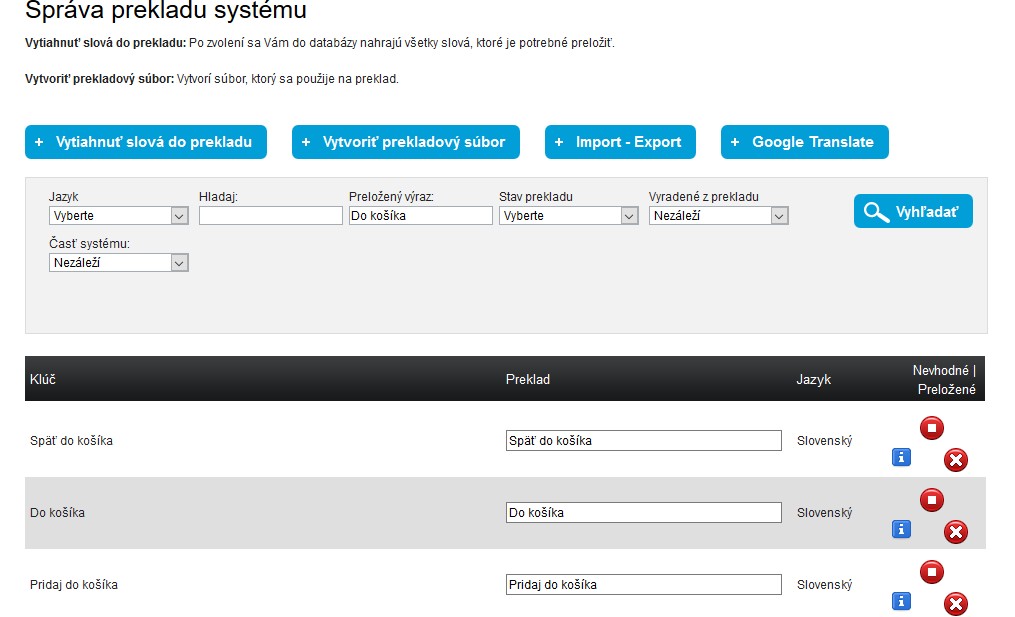Click the red X icon for "Pridaj do košíka"
The height and width of the screenshot is (617, 1015).
956,604
